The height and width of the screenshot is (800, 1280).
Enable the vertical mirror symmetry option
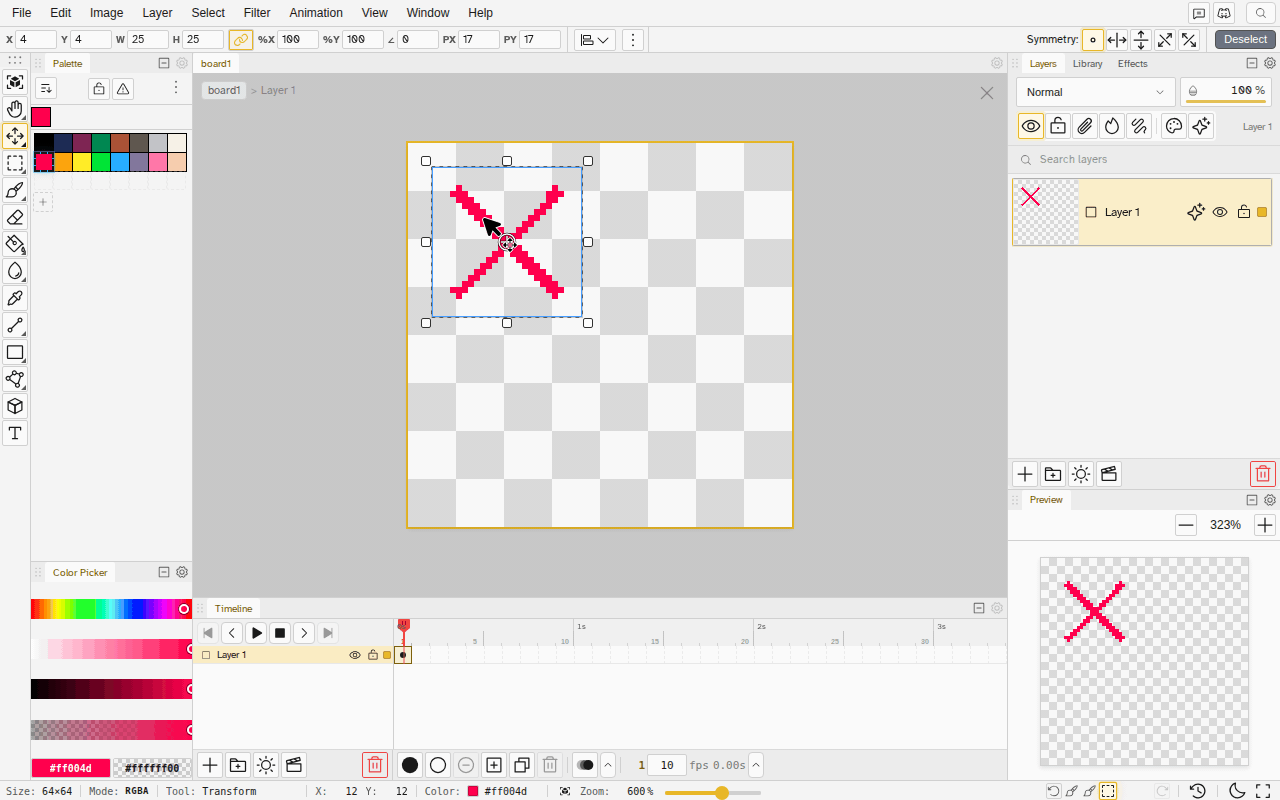point(1141,40)
